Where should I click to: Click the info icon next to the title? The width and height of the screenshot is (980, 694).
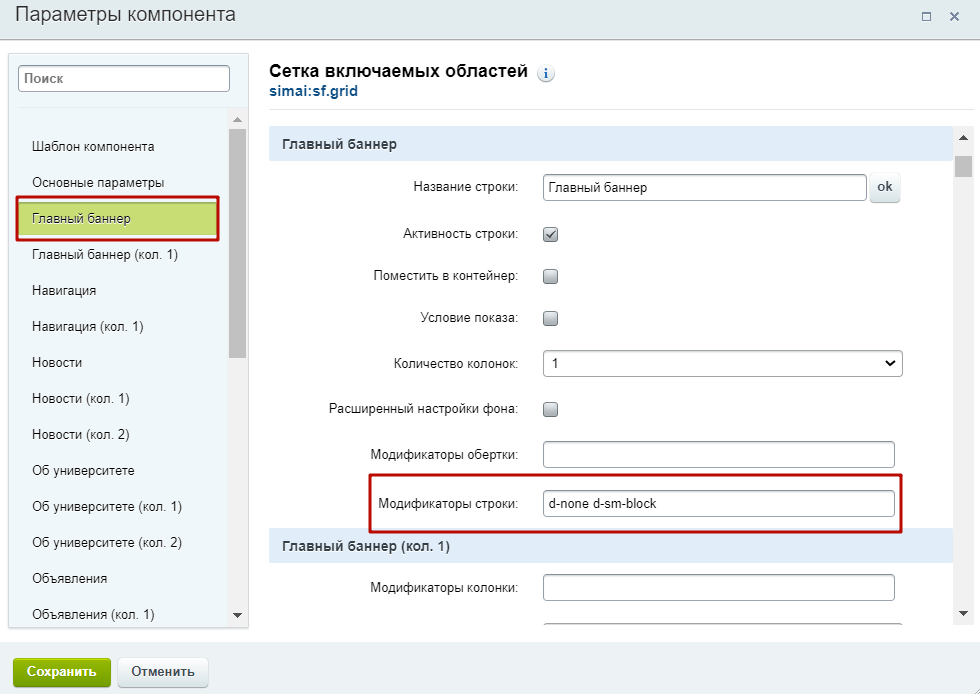(546, 73)
